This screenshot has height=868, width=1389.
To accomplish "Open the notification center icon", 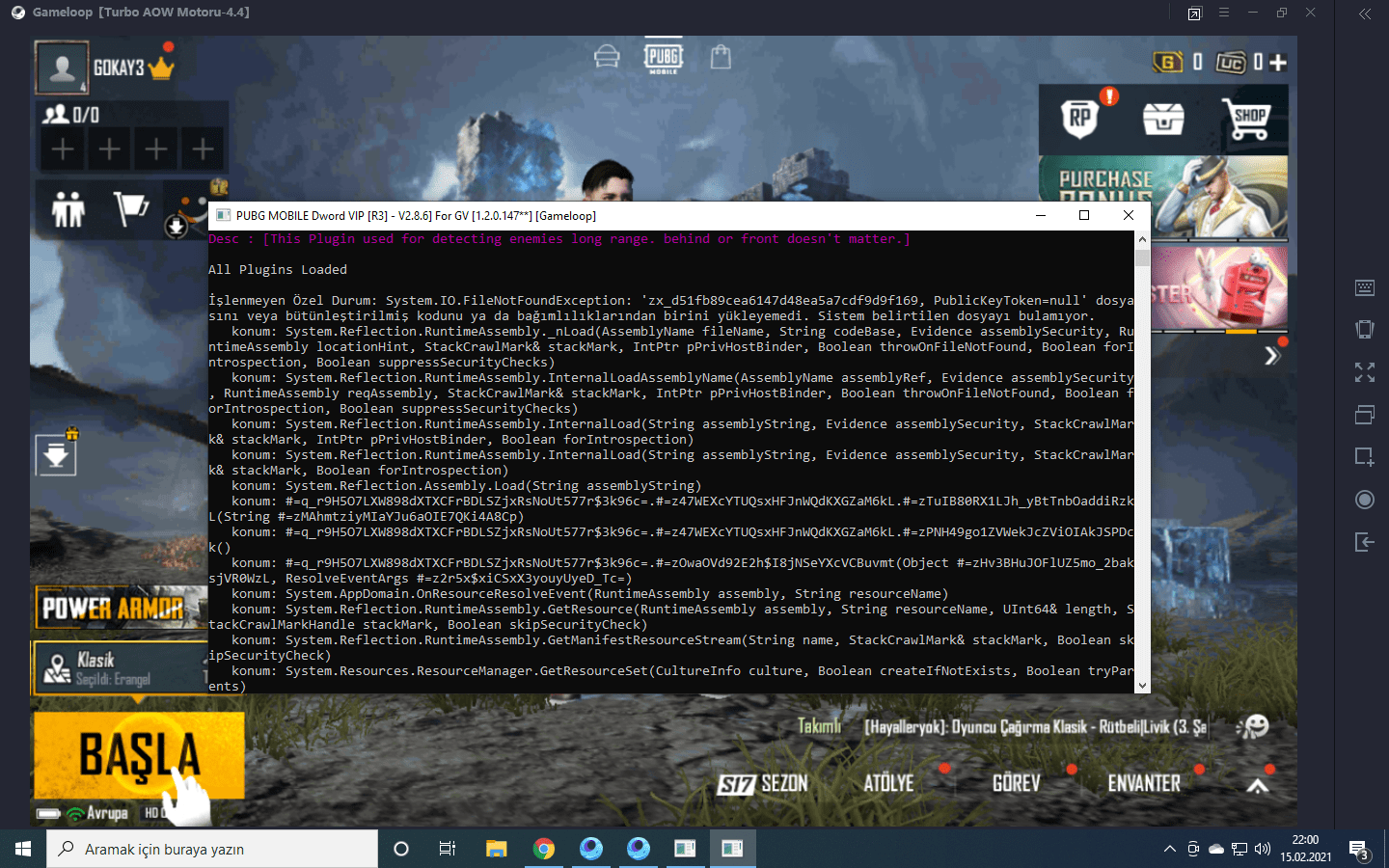I will (x=1359, y=850).
